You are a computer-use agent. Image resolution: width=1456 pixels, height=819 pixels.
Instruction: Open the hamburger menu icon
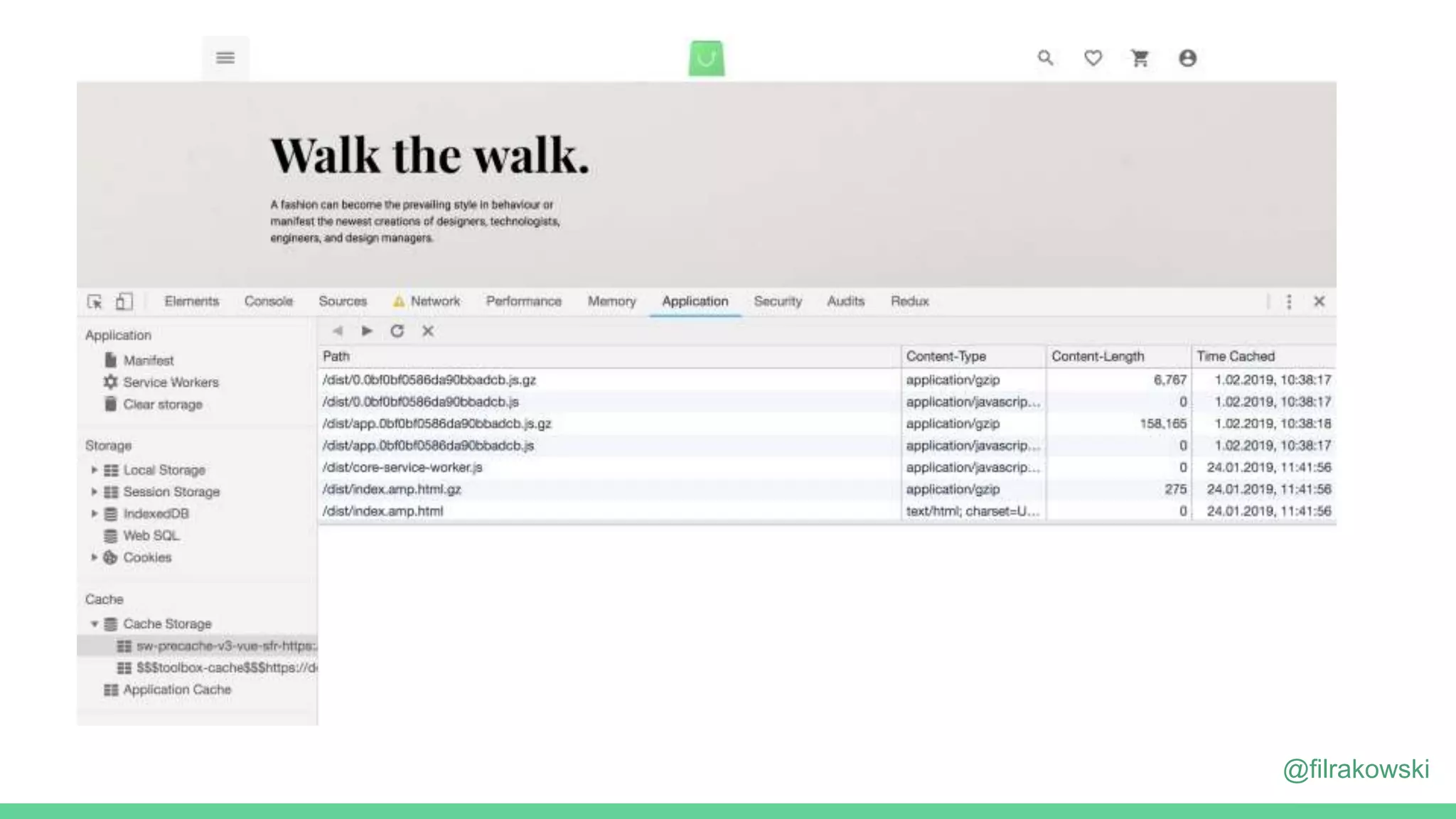point(225,58)
